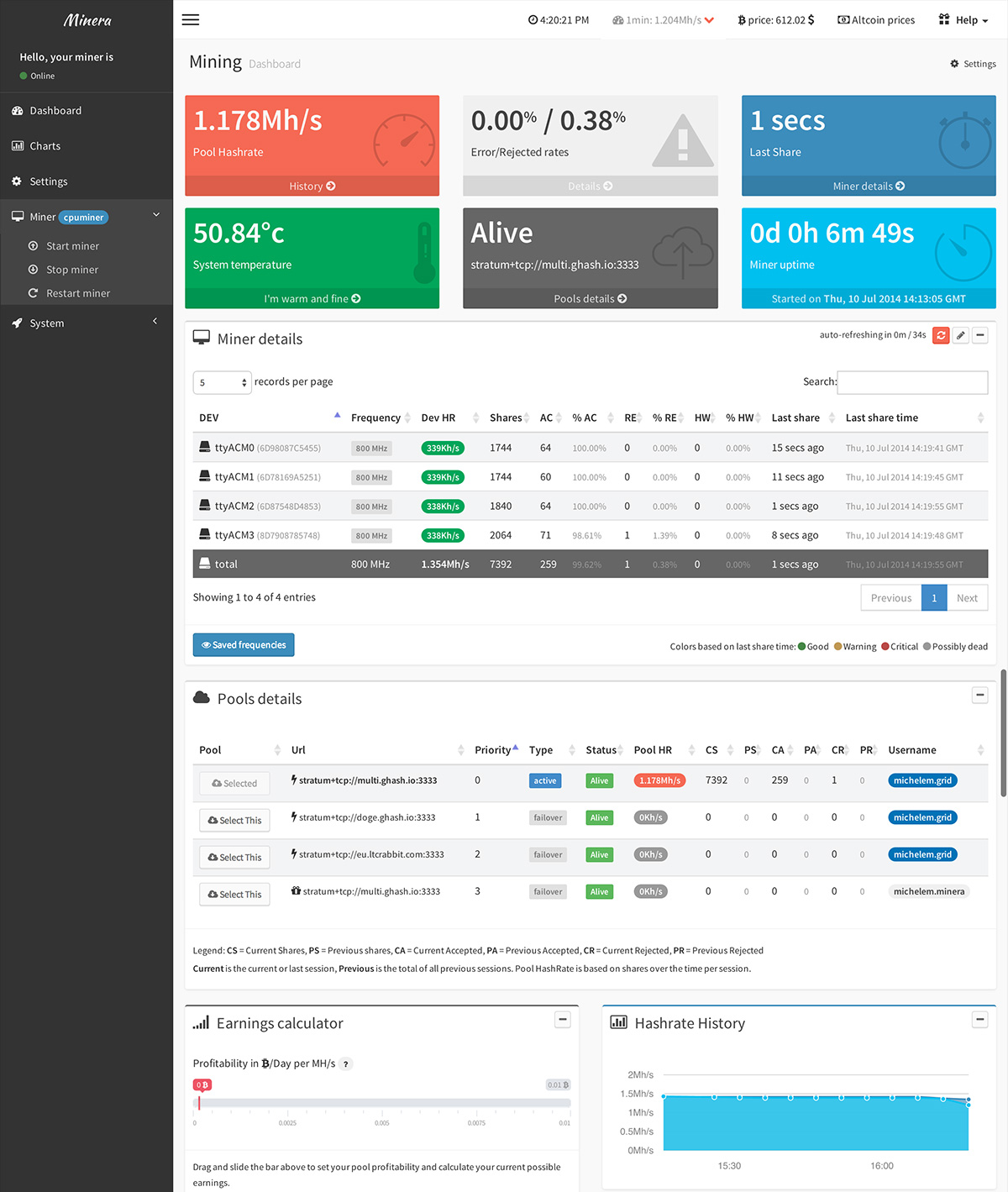This screenshot has height=1192, width=1008.
Task: Click the pencil edit icon in Miner details
Action: pyautogui.click(x=960, y=335)
